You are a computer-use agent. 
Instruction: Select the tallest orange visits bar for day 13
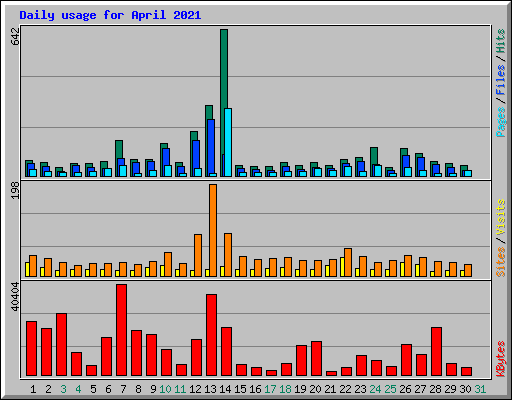[213, 230]
